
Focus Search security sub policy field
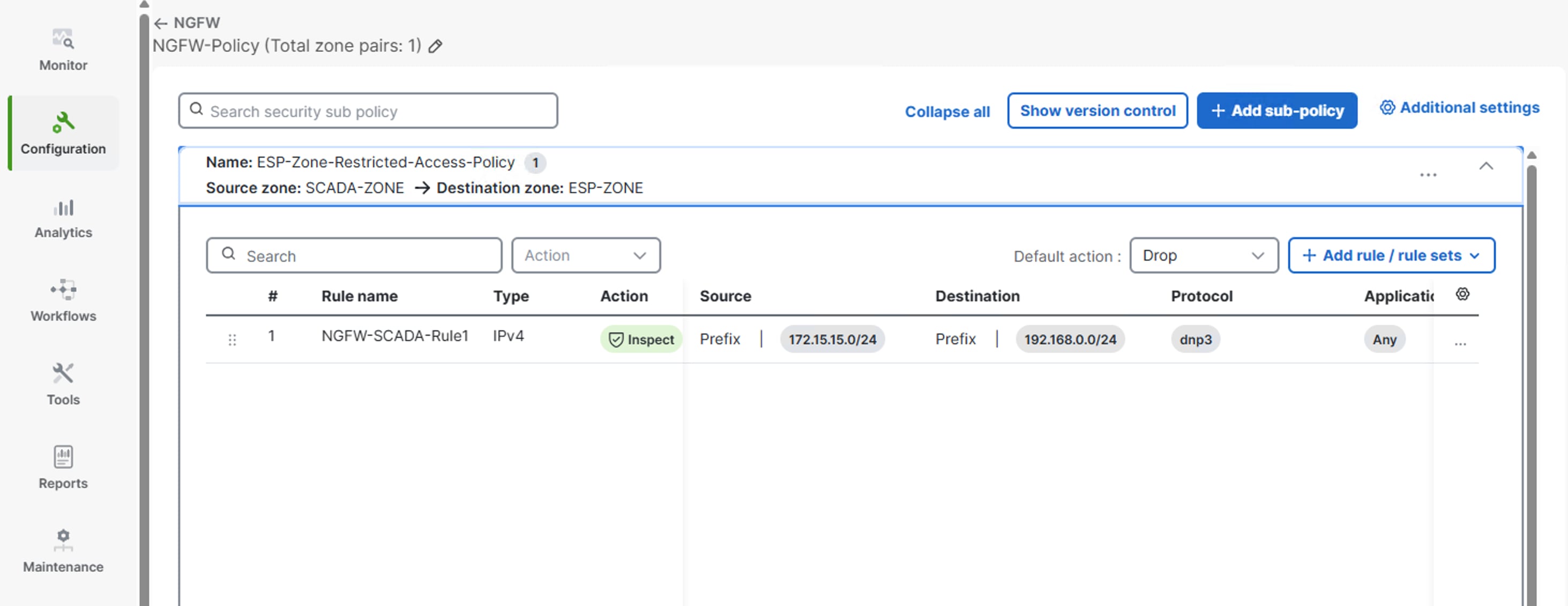tap(368, 111)
